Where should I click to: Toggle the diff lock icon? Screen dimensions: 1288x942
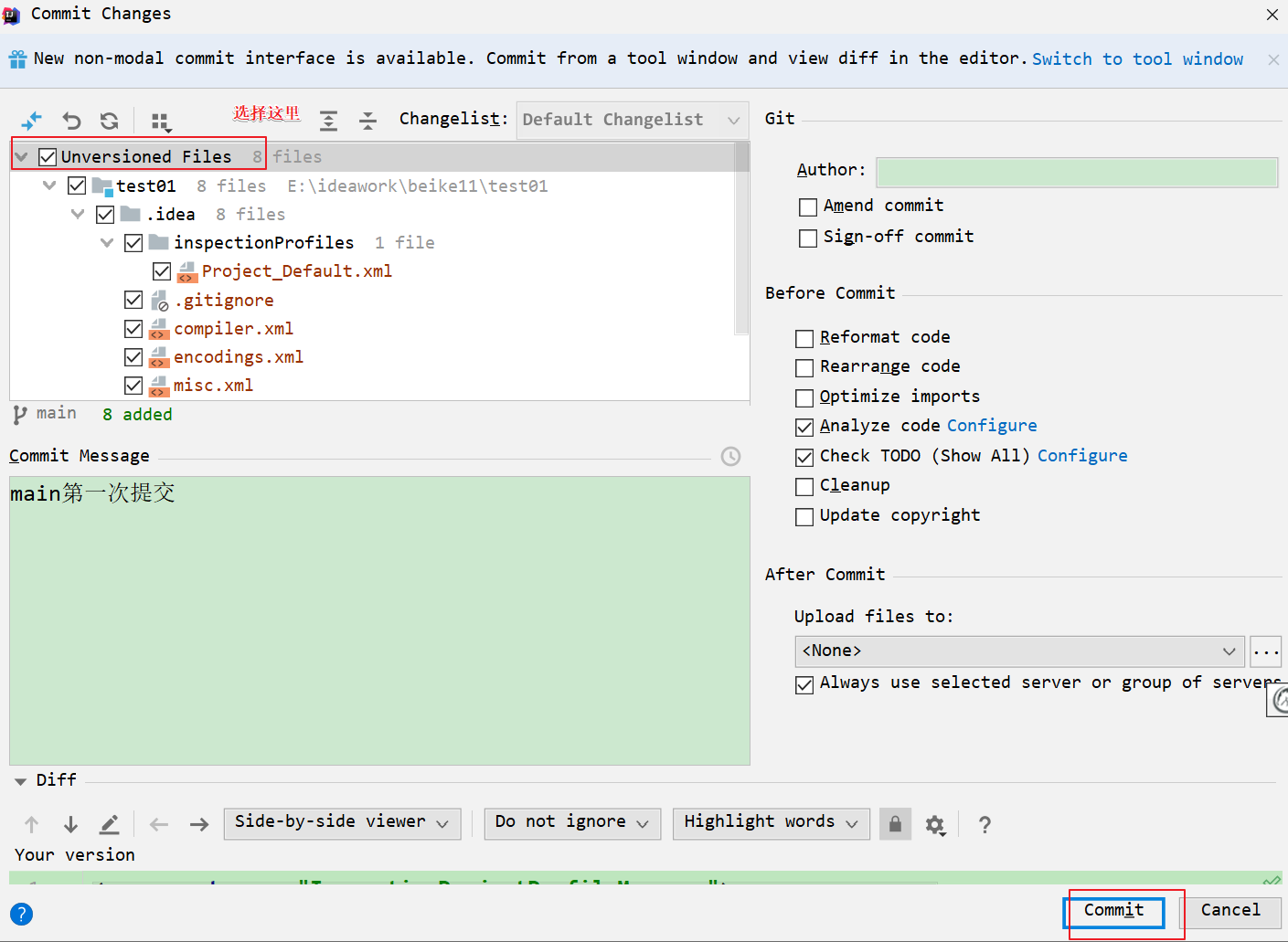tap(895, 824)
